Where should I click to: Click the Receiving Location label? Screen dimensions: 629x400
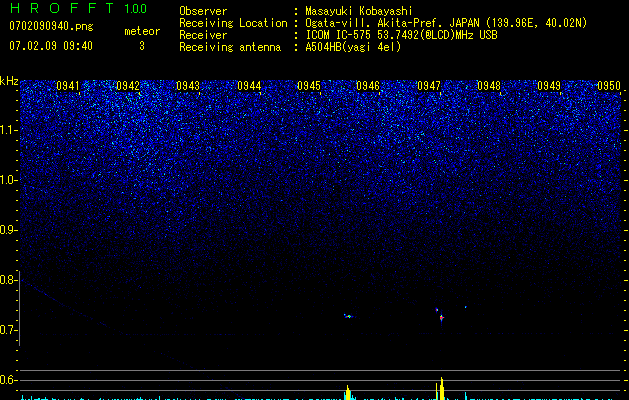point(233,23)
